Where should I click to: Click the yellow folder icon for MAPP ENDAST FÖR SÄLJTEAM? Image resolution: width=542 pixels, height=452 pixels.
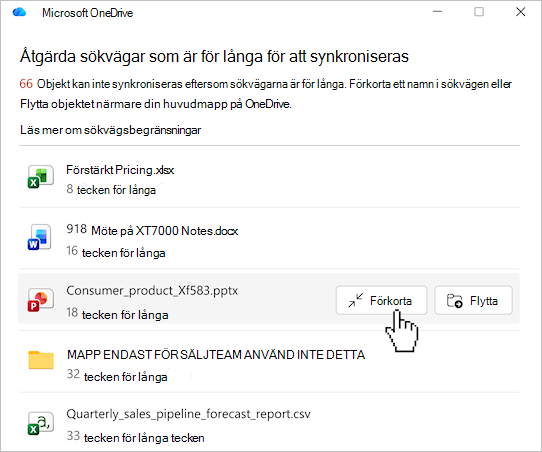pyautogui.click(x=41, y=360)
